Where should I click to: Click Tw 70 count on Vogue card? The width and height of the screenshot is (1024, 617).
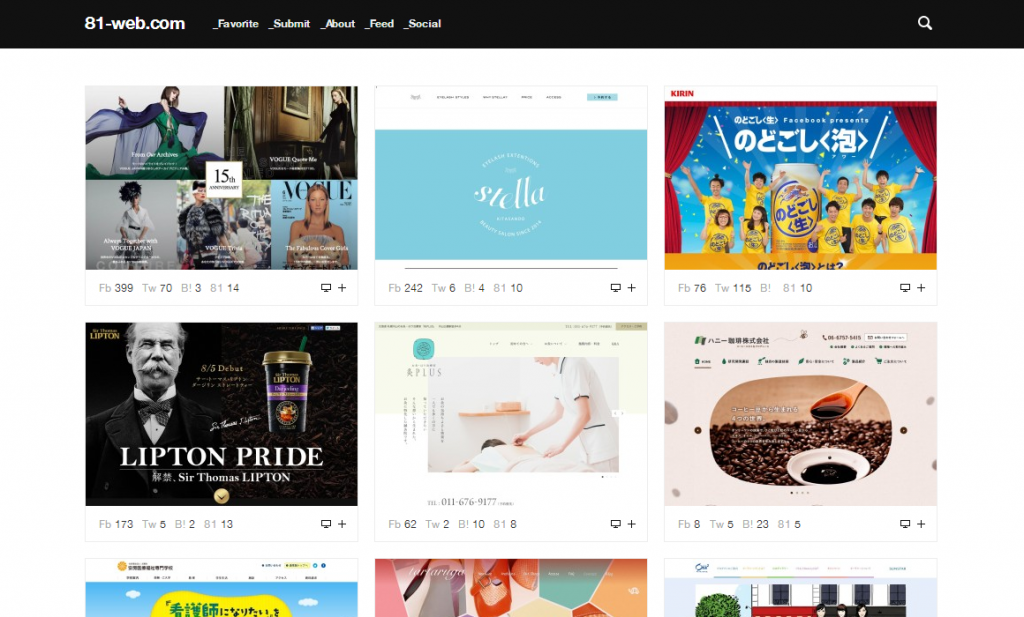[157, 288]
